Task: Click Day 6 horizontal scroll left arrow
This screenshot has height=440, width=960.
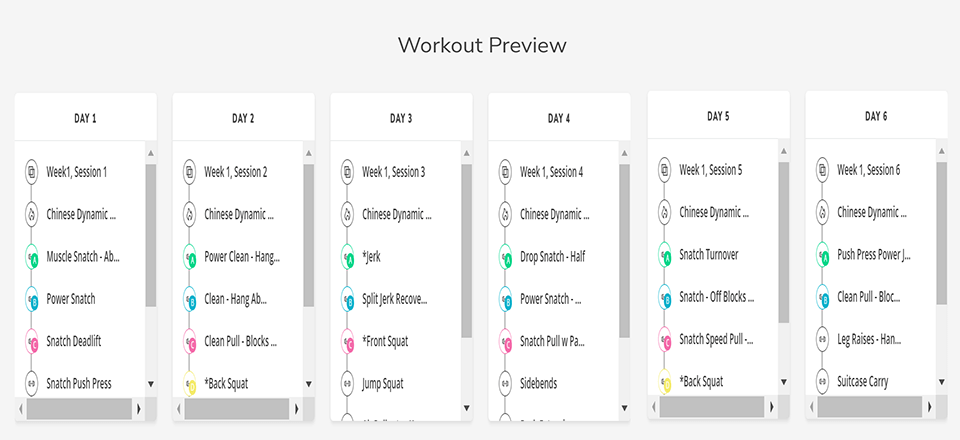Action: tap(812, 406)
